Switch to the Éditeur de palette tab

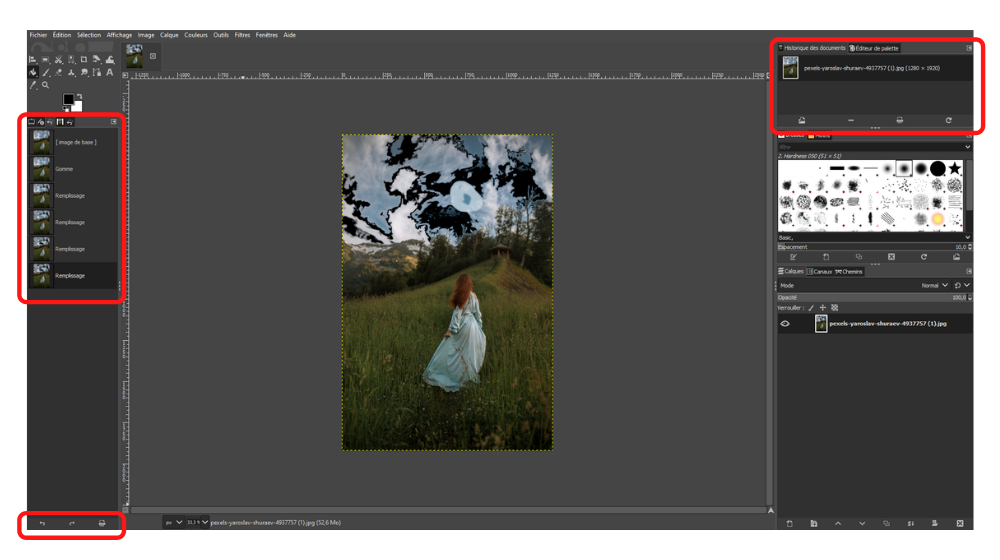874,48
